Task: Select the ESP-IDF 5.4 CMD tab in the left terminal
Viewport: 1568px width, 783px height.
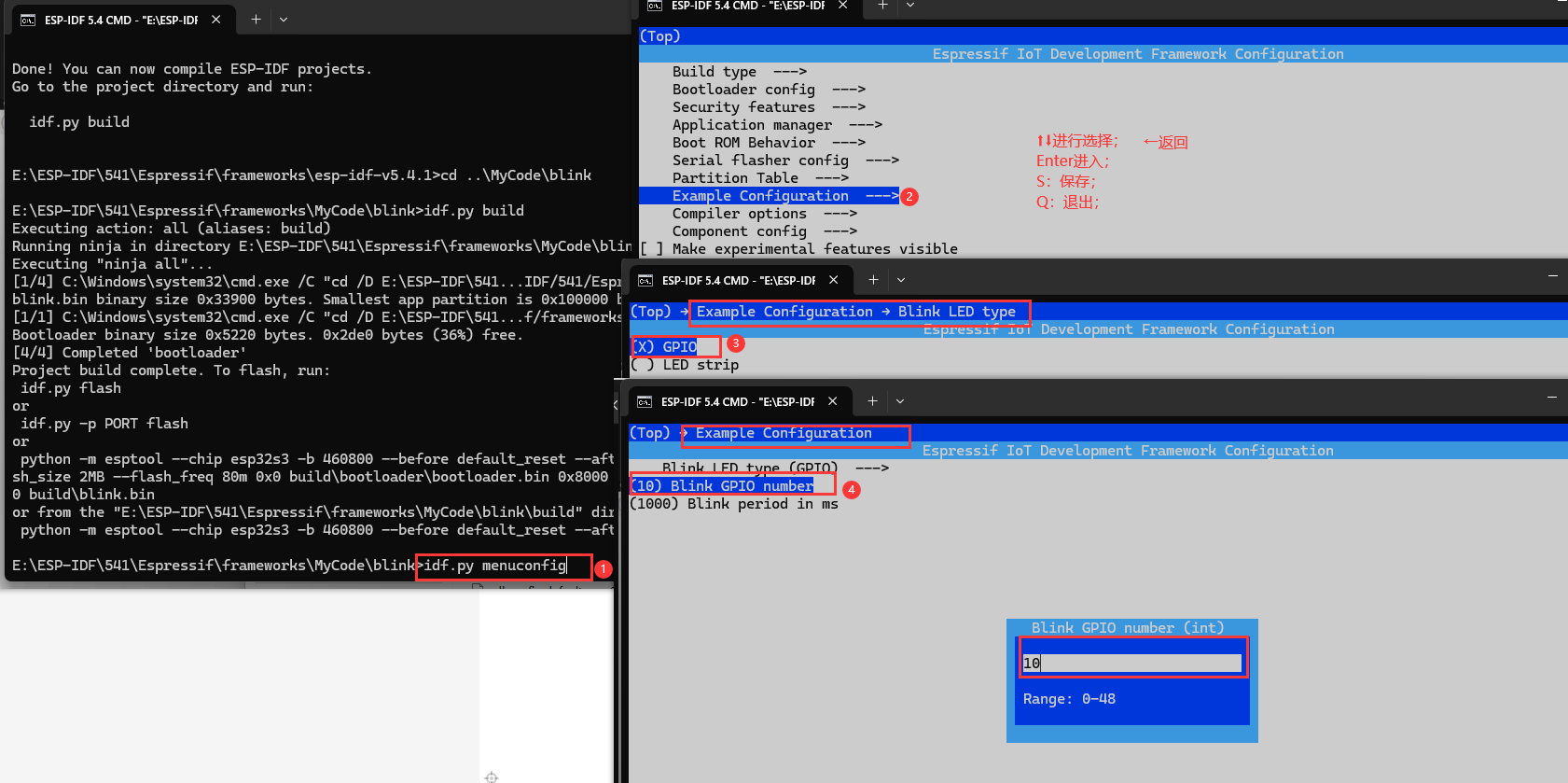Action: (x=121, y=20)
